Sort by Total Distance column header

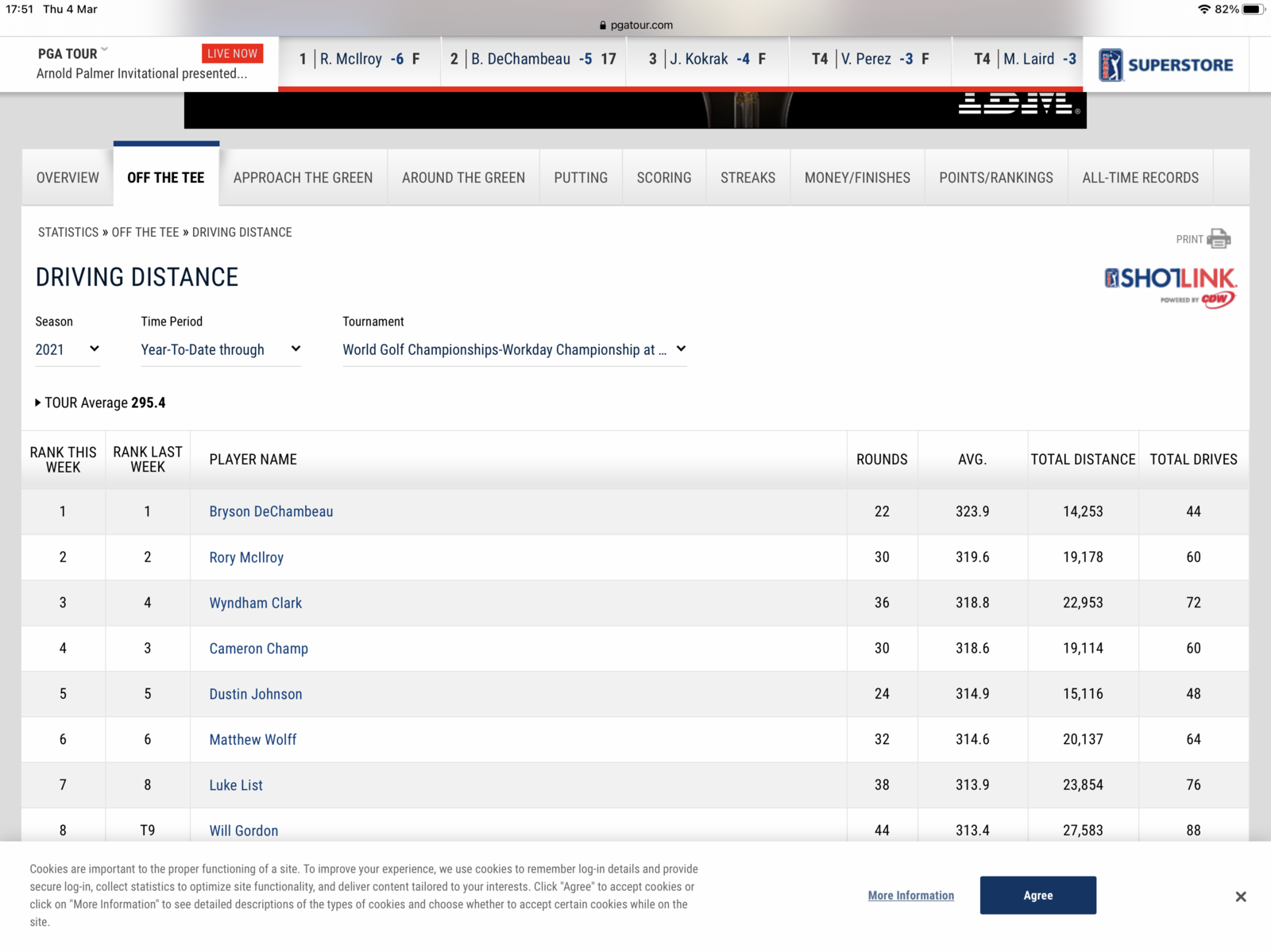point(1083,460)
